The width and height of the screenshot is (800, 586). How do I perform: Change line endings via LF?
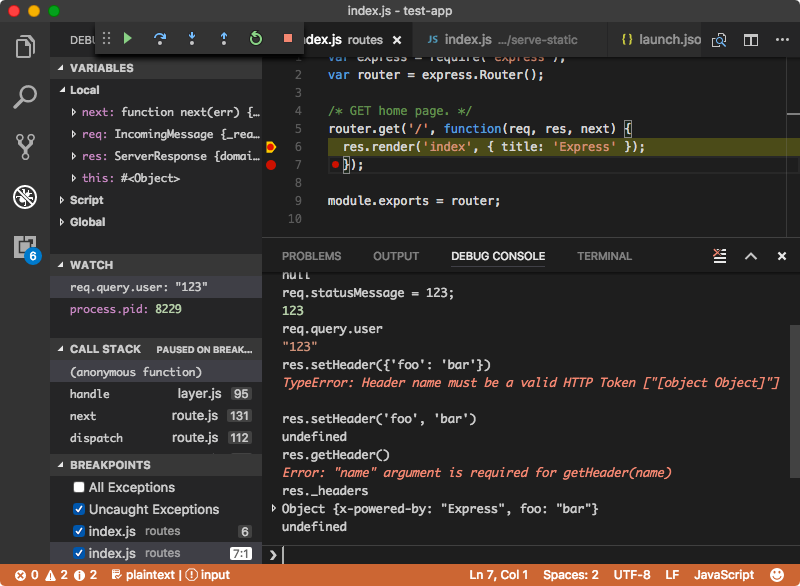(672, 575)
